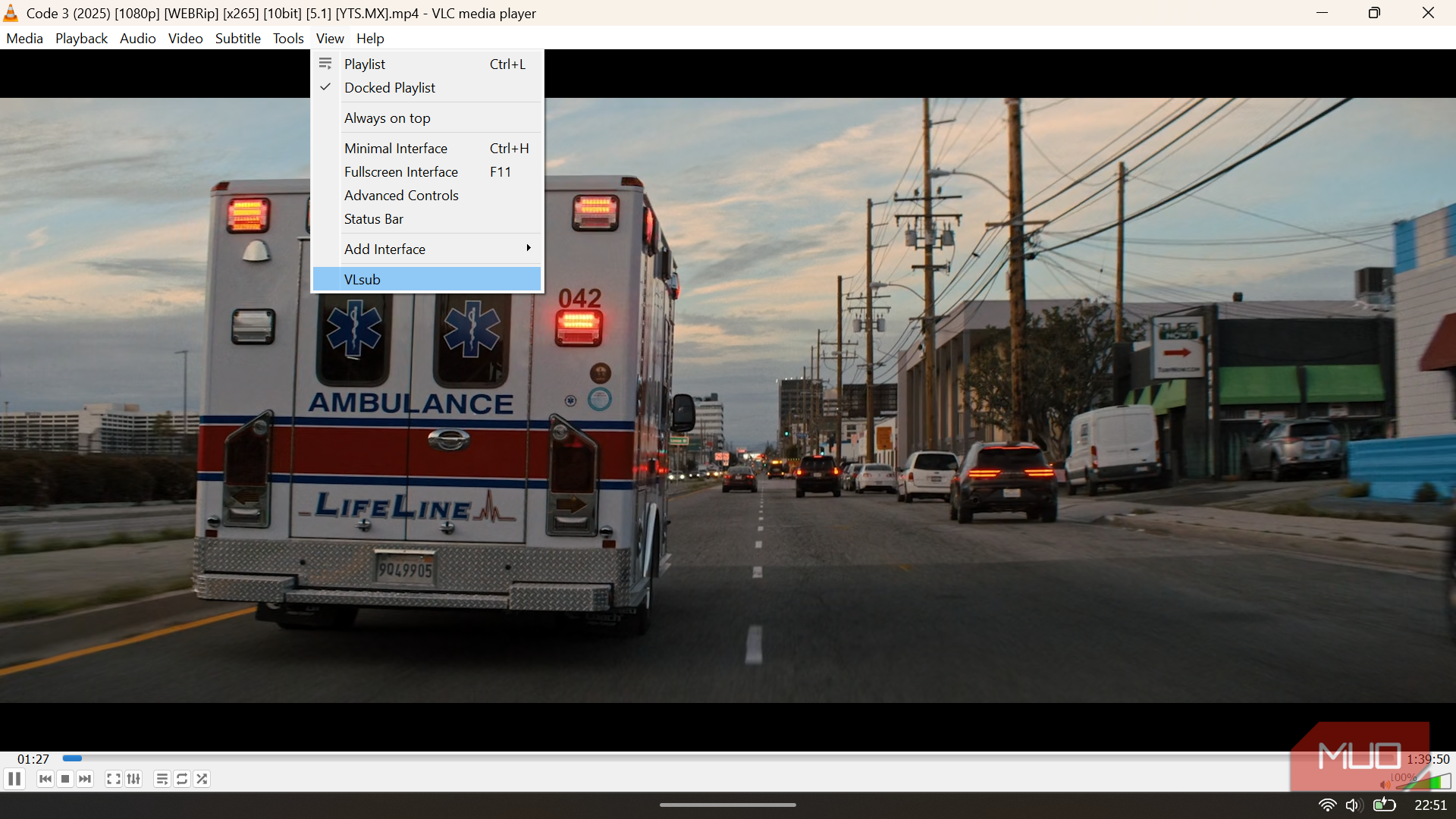Skip to next media track
1456x819 pixels.
click(85, 779)
